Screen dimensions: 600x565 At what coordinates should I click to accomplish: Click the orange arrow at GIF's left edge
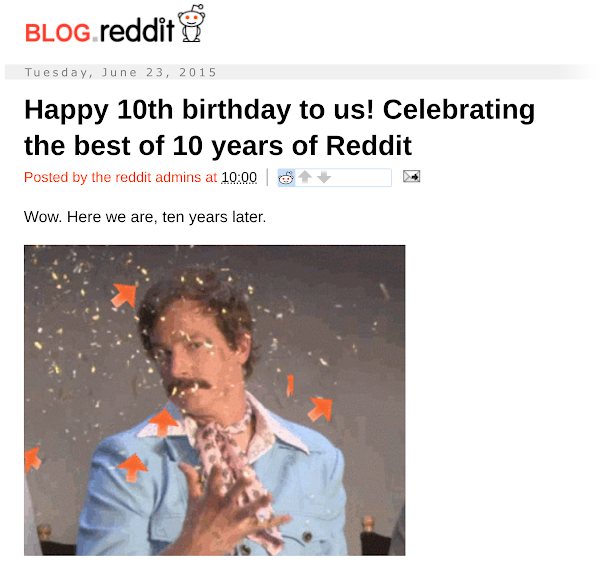point(32,459)
